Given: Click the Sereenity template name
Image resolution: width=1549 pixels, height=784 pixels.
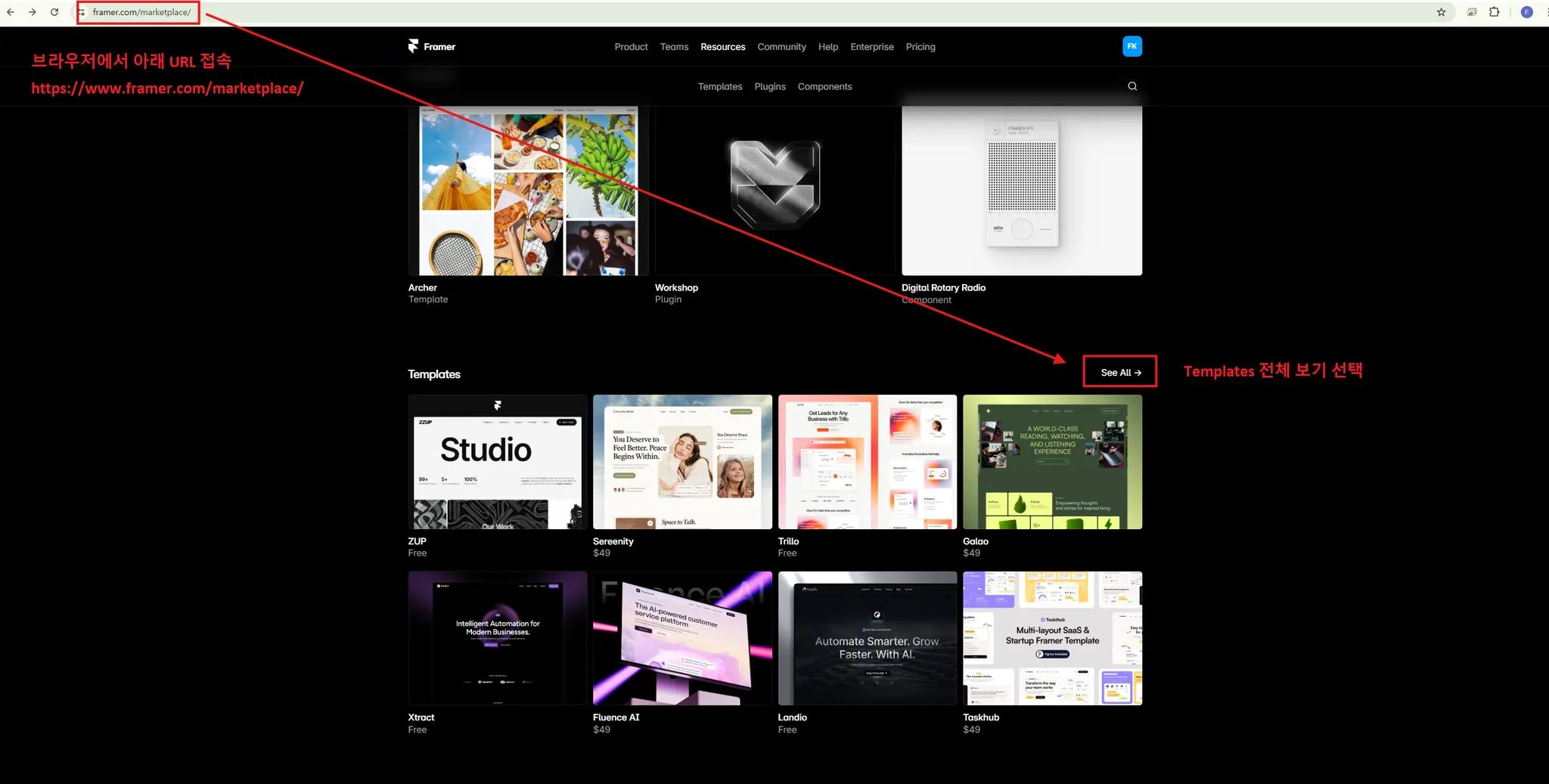Looking at the screenshot, I should pos(613,541).
